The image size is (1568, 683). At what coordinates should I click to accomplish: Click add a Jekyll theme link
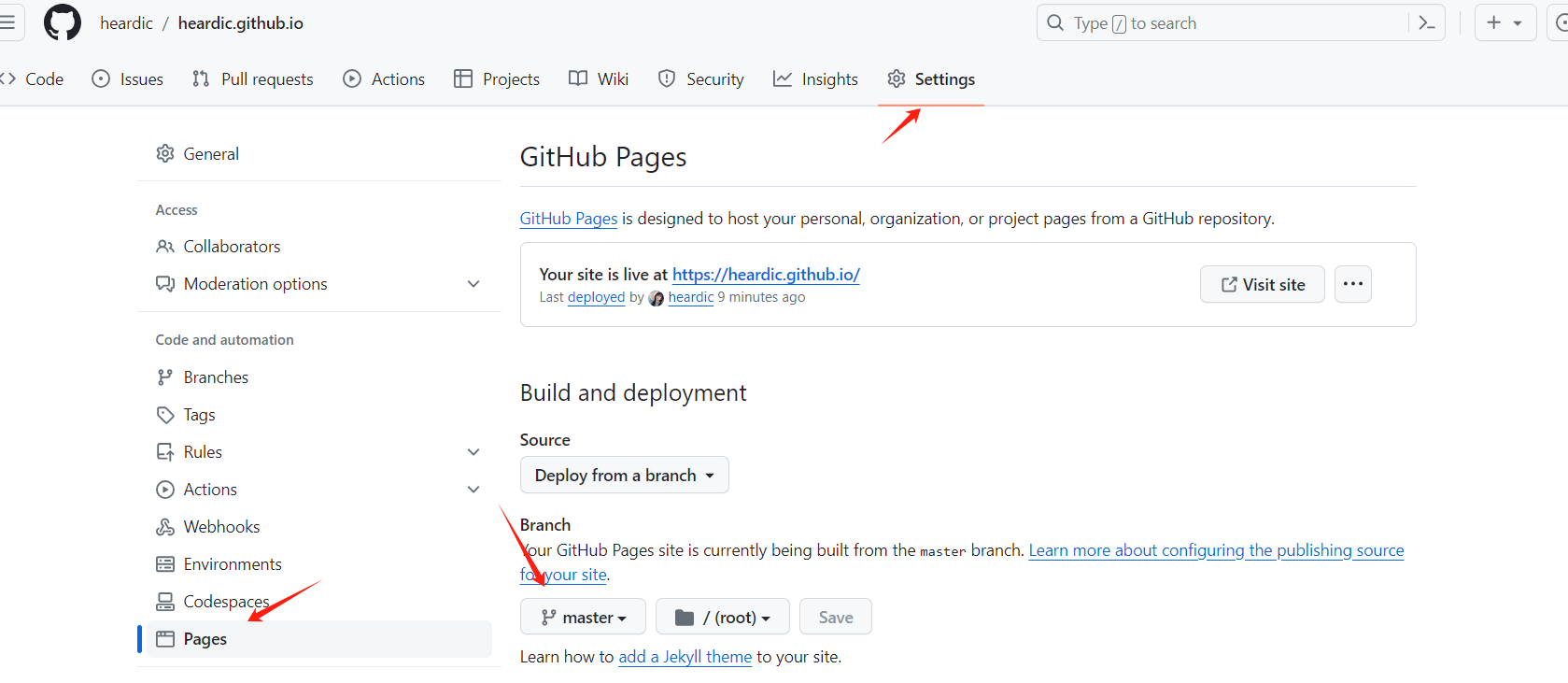point(685,656)
